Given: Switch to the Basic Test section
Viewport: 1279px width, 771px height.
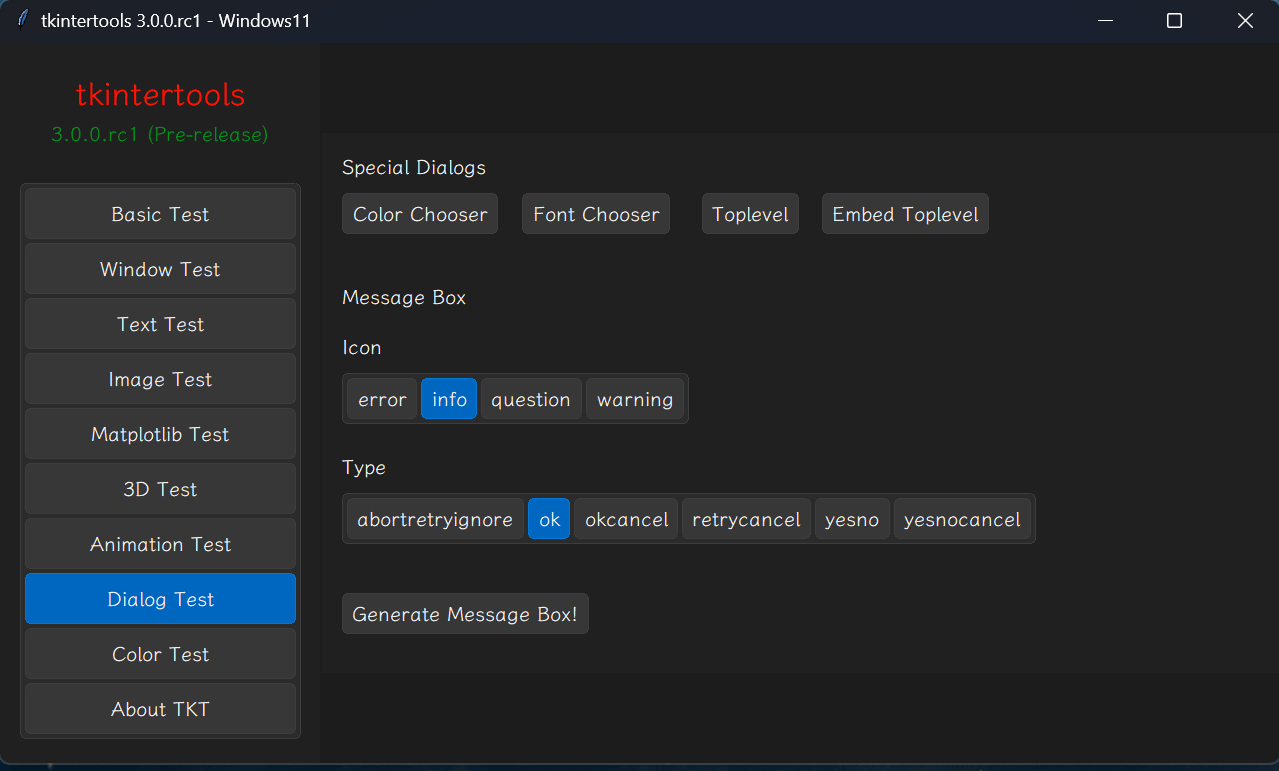Looking at the screenshot, I should [159, 213].
